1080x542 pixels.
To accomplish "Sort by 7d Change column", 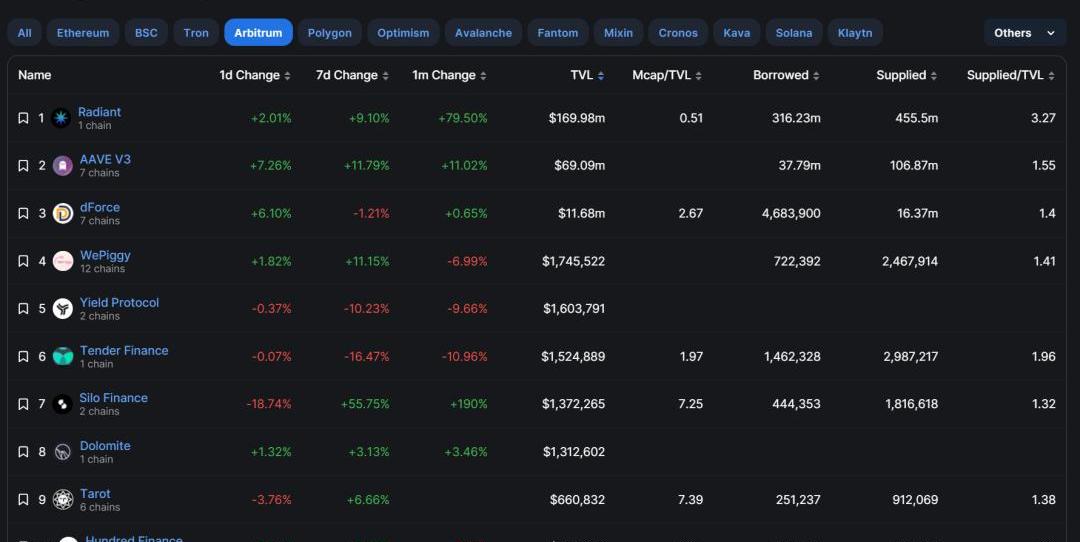I will [352, 75].
